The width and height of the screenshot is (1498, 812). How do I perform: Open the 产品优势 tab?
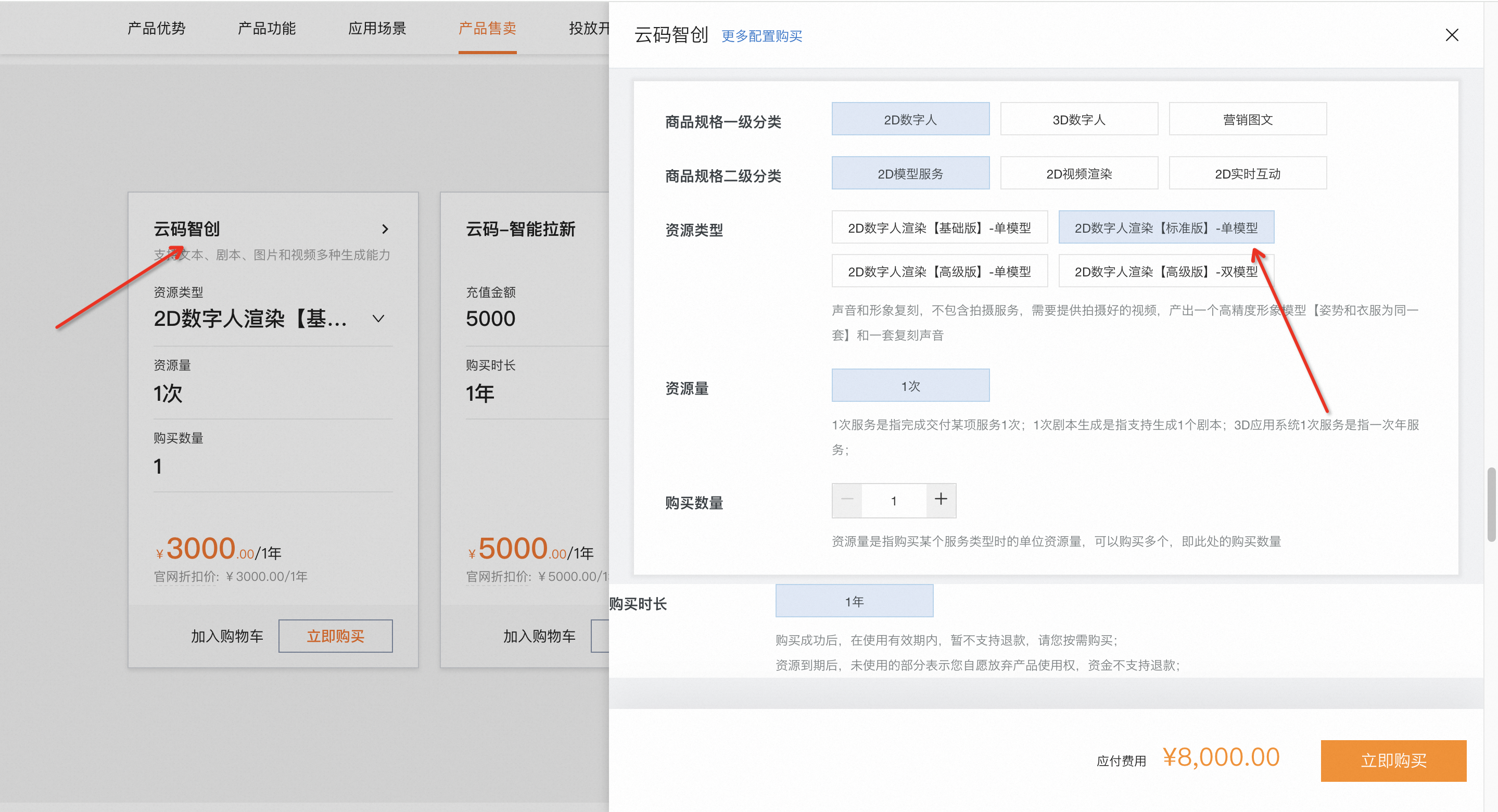click(x=156, y=28)
